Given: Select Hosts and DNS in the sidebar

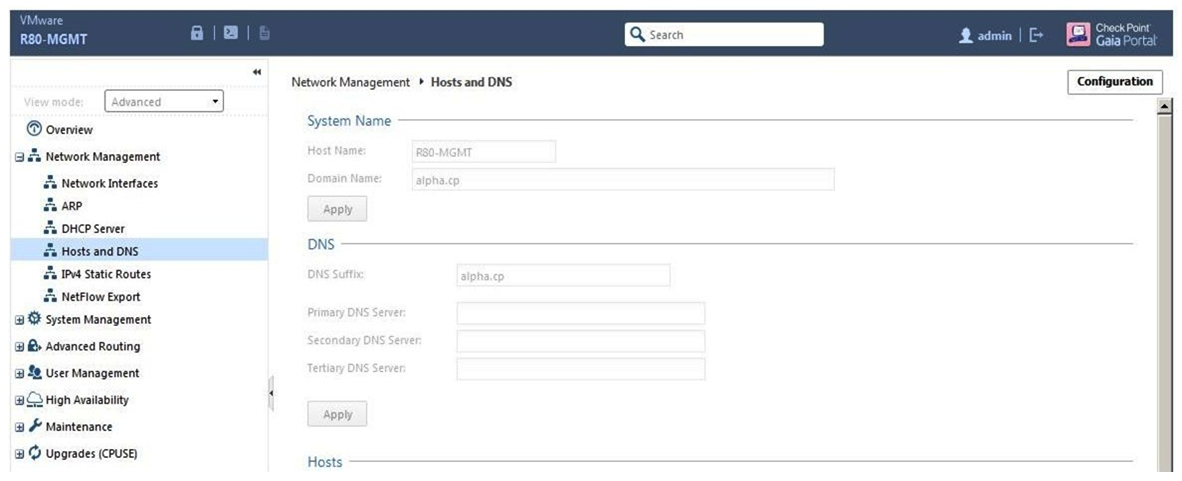Looking at the screenshot, I should click(x=100, y=251).
